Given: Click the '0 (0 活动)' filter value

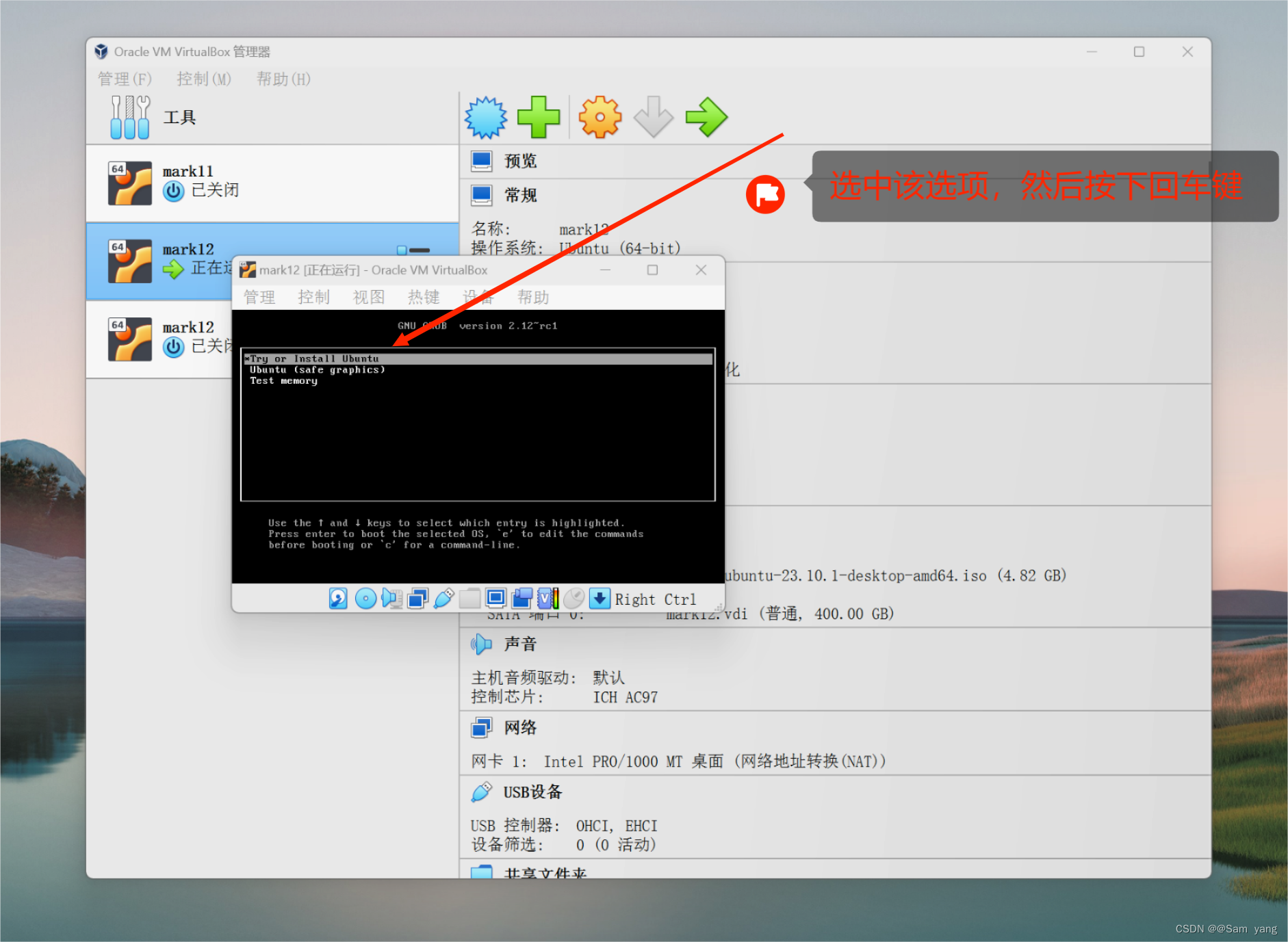Looking at the screenshot, I should pyautogui.click(x=616, y=845).
